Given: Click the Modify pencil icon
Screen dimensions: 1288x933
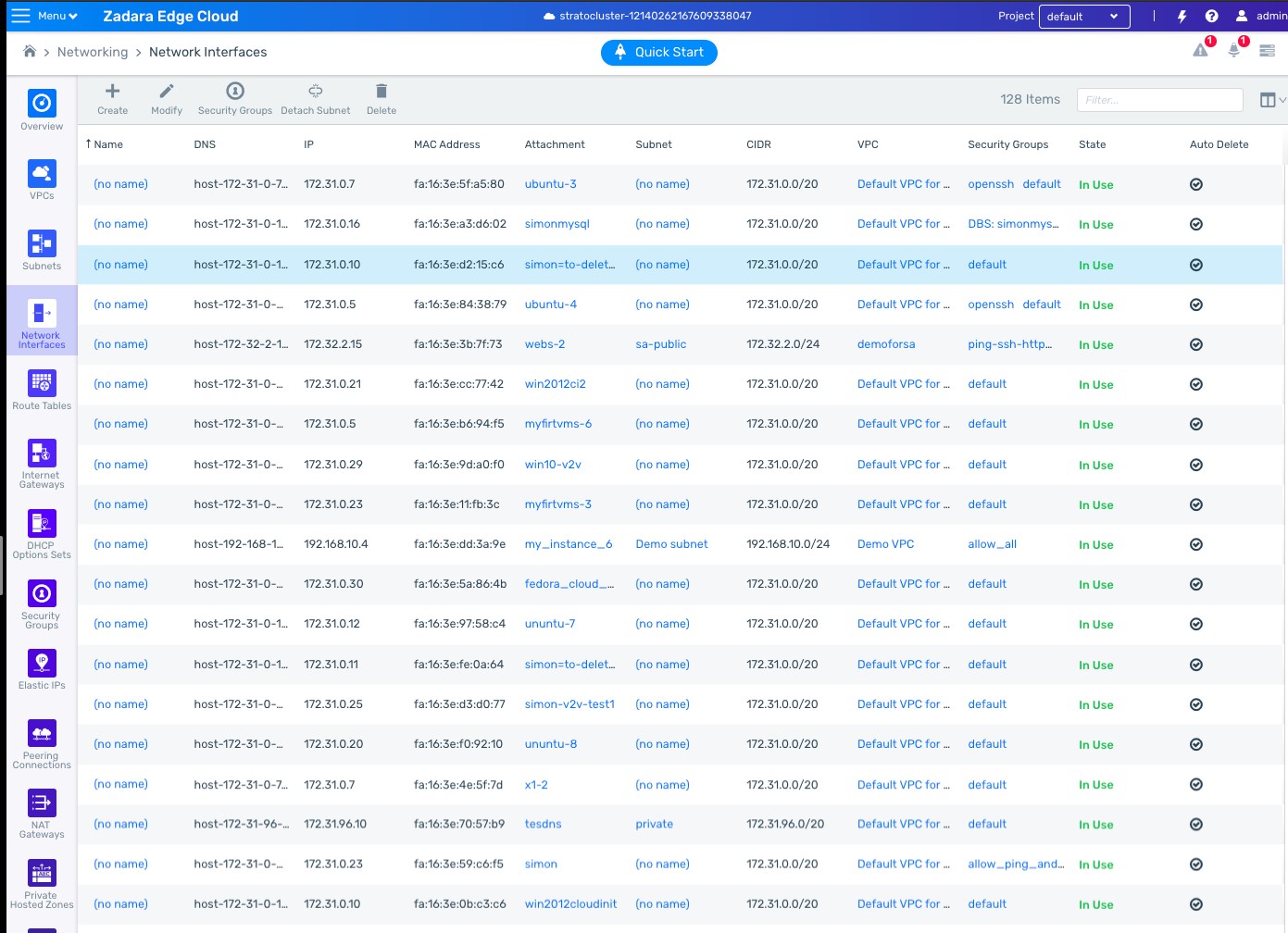Looking at the screenshot, I should [167, 91].
